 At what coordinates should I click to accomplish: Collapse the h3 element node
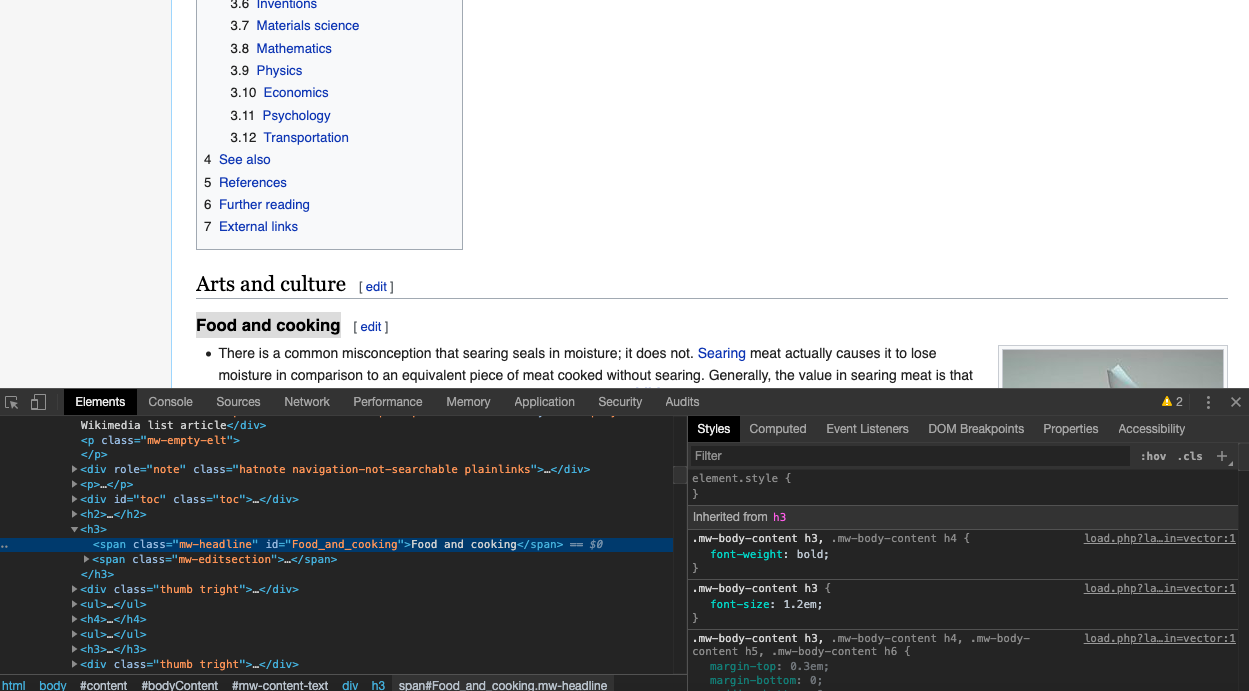click(x=75, y=529)
